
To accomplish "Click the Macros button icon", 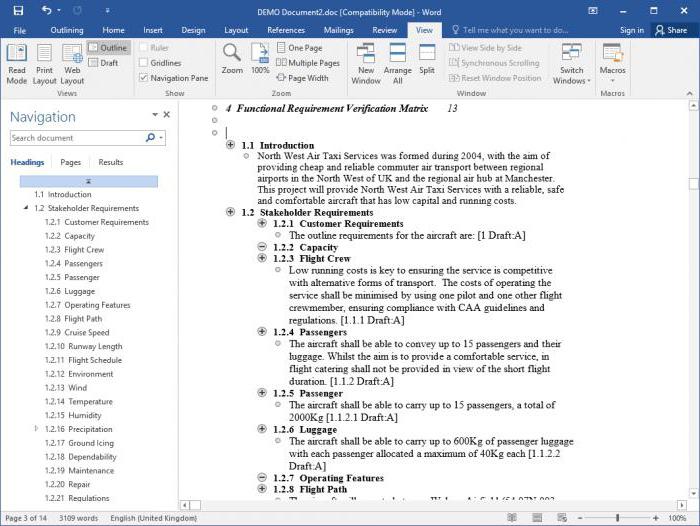I will pyautogui.click(x=612, y=53).
